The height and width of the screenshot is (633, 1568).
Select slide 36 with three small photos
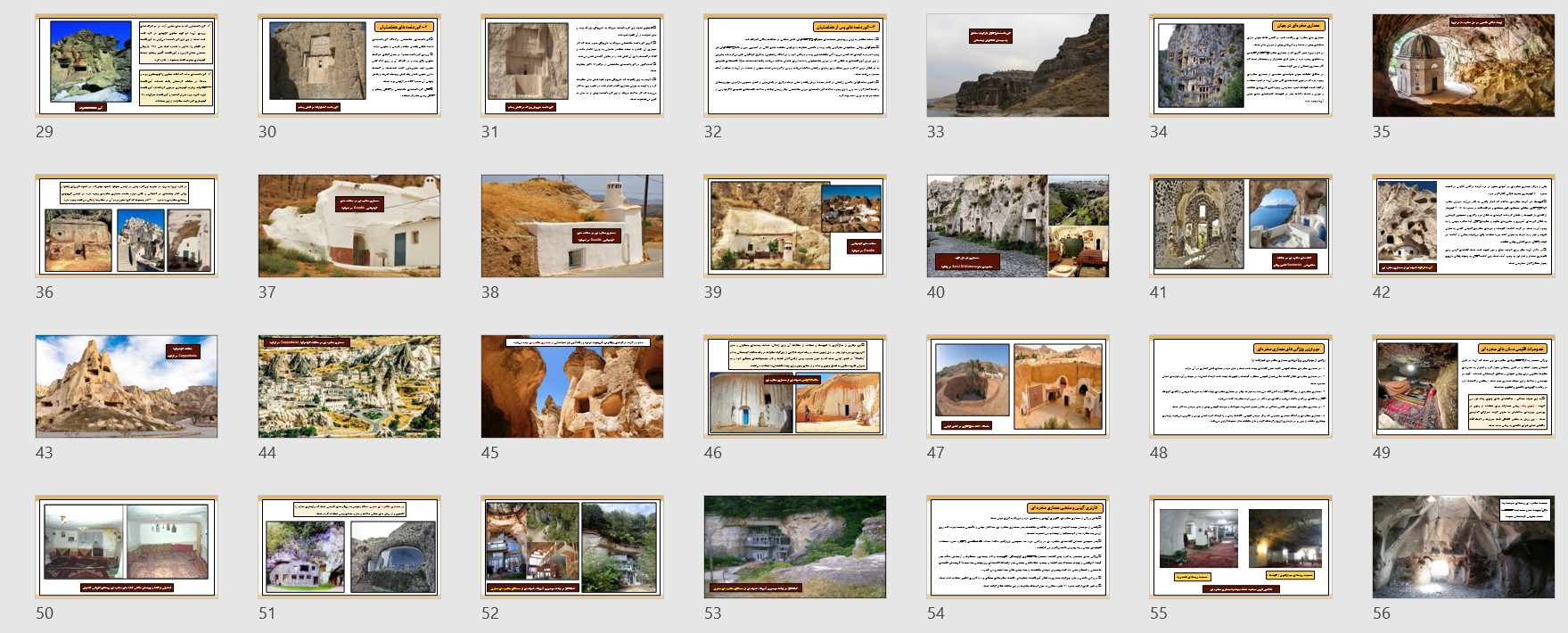[x=126, y=226]
